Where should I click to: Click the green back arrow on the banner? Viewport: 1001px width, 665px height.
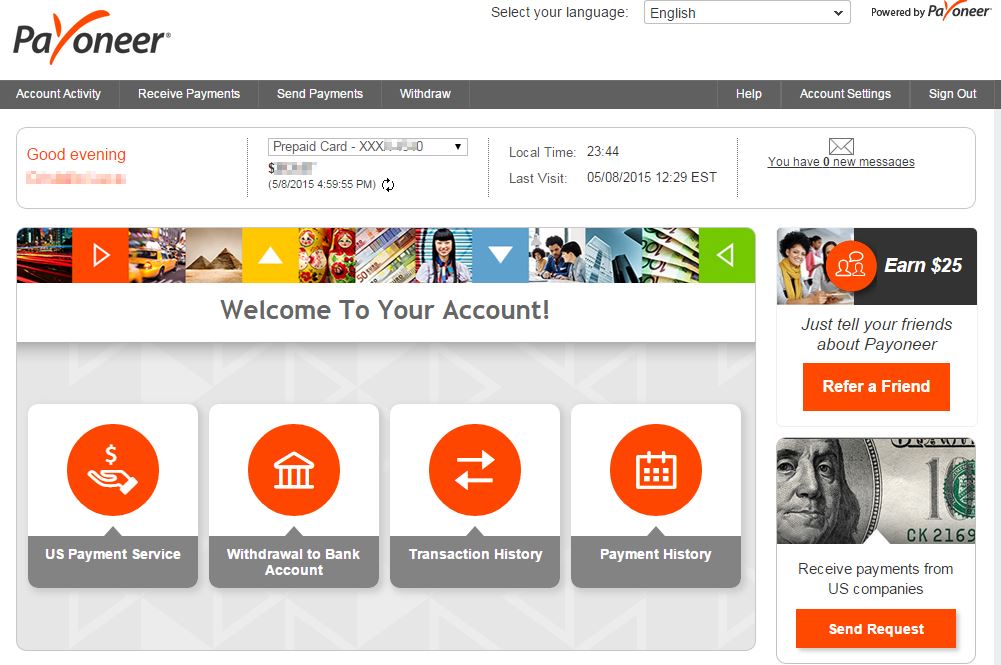click(727, 255)
